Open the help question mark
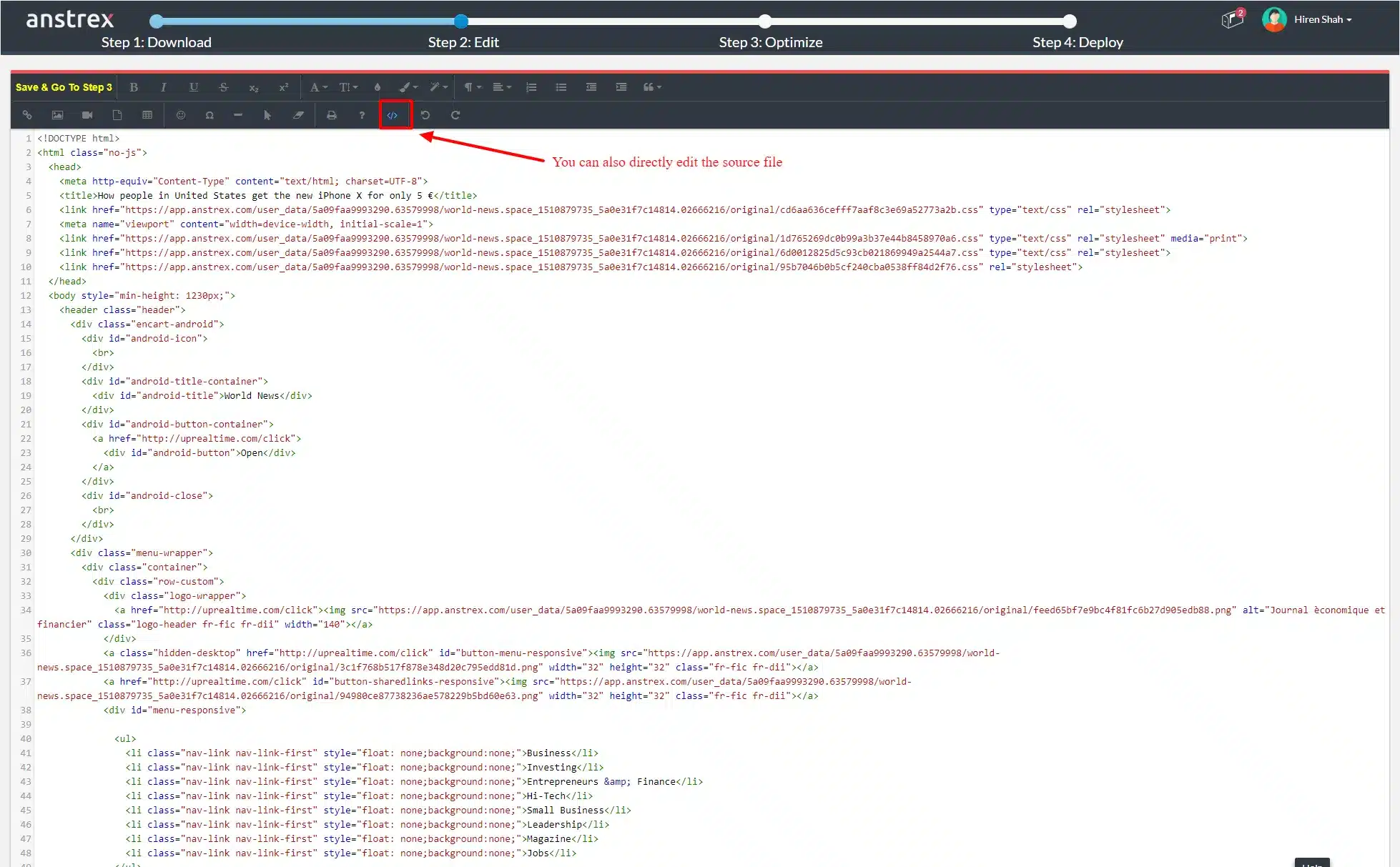This screenshot has width=1400, height=867. click(362, 115)
